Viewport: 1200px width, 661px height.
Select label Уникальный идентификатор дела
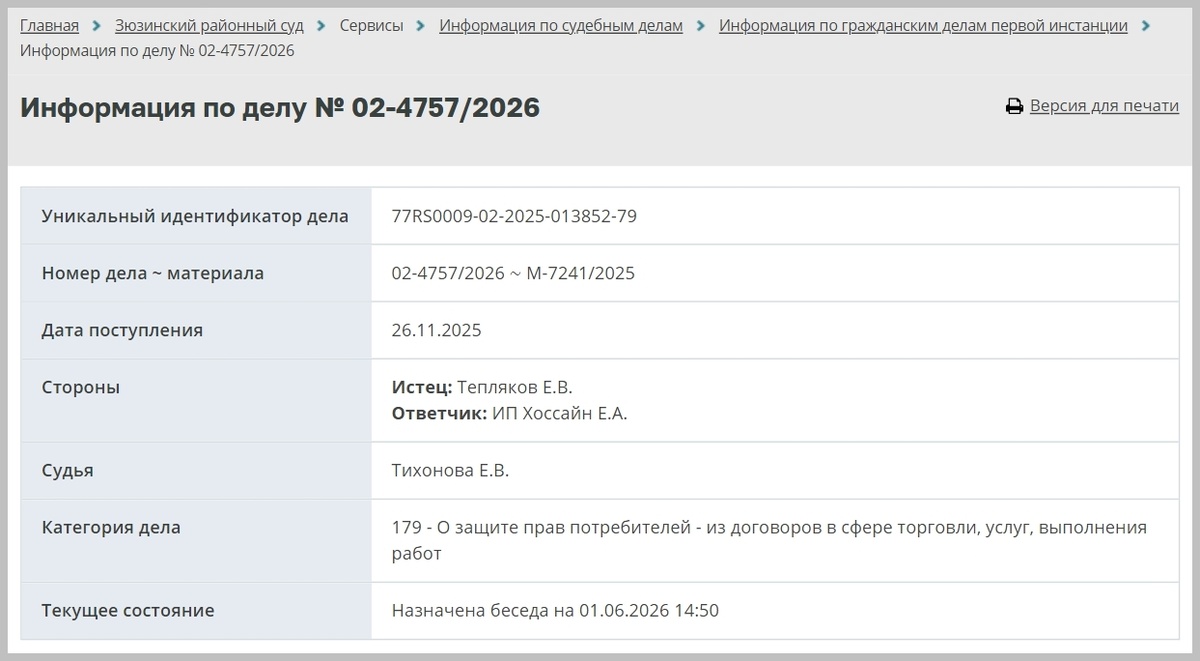(x=195, y=216)
